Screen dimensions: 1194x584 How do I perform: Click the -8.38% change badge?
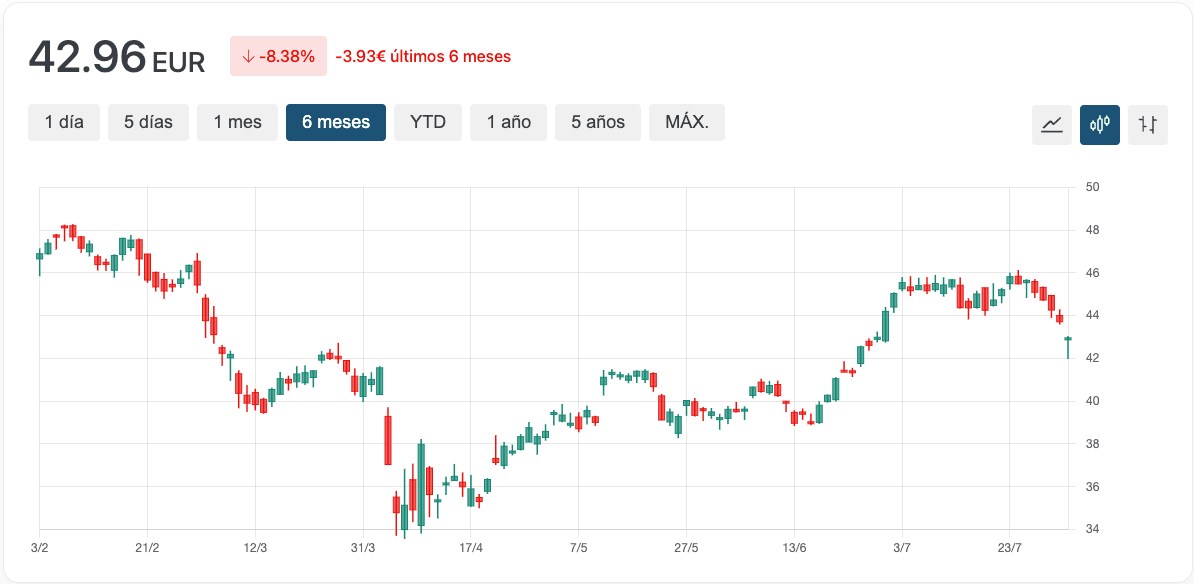pos(277,57)
